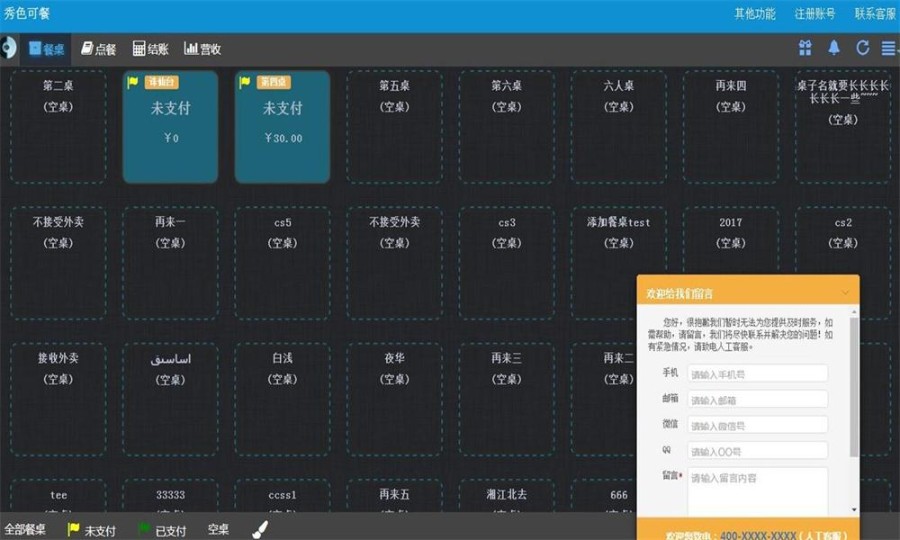Viewport: 900px width, 540px height.
Task: Open 其他功能 menu in the title bar
Action: click(x=755, y=14)
